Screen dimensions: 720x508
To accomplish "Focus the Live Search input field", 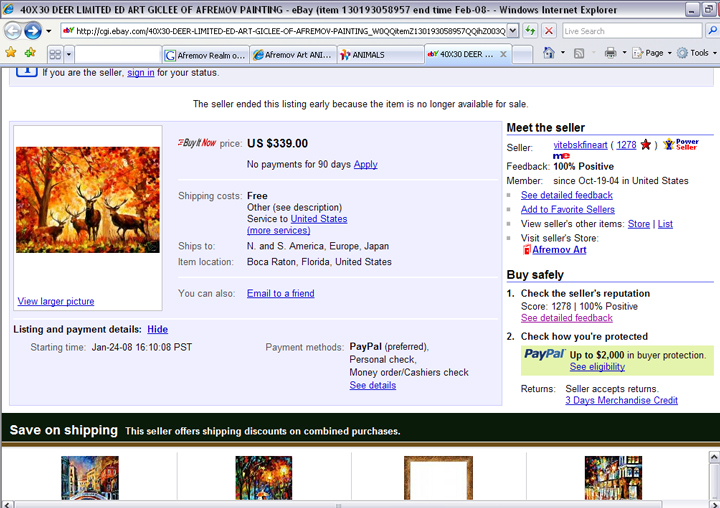I will (632, 31).
